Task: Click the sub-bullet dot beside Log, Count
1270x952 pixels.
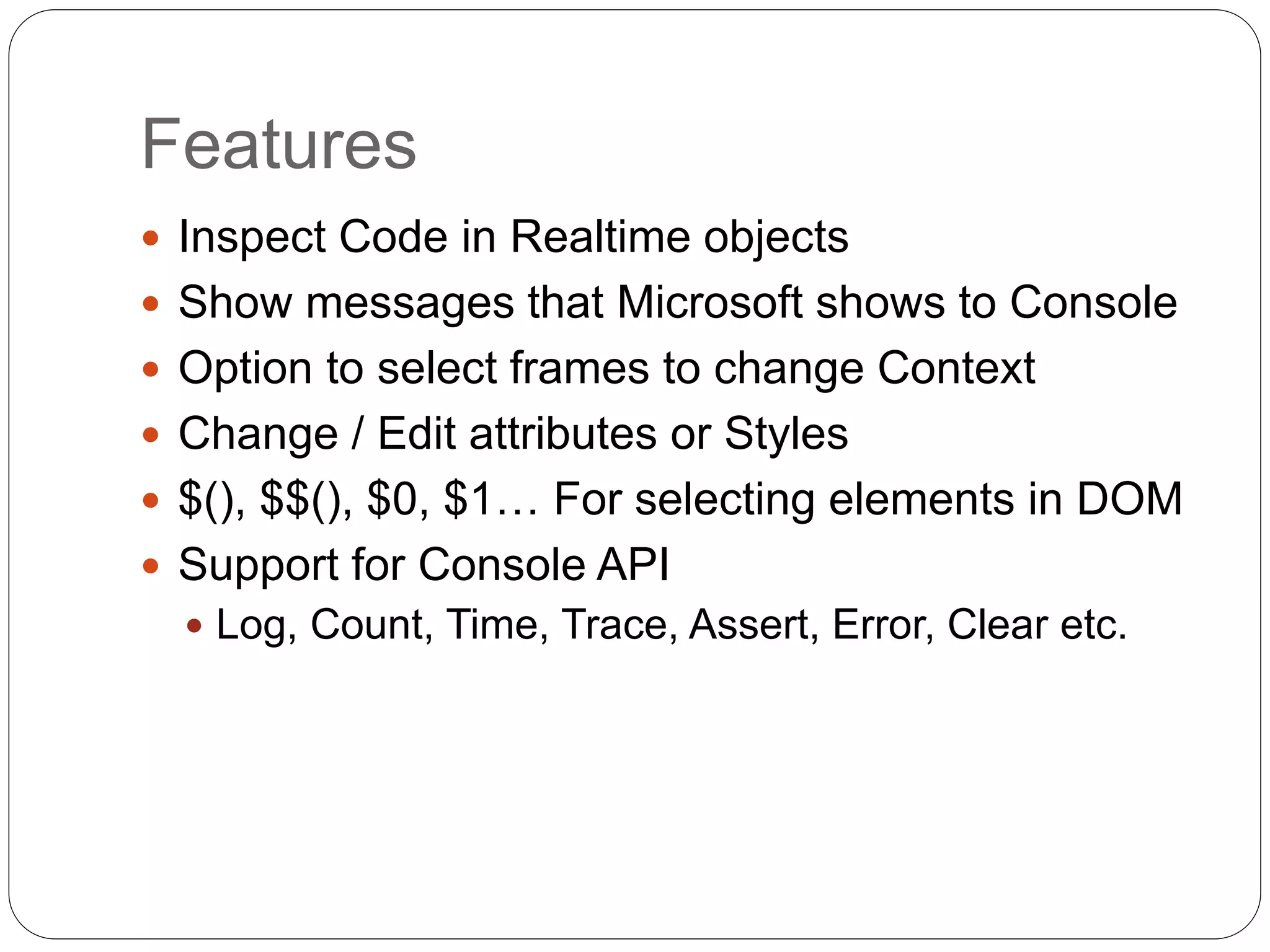Action: coord(194,625)
